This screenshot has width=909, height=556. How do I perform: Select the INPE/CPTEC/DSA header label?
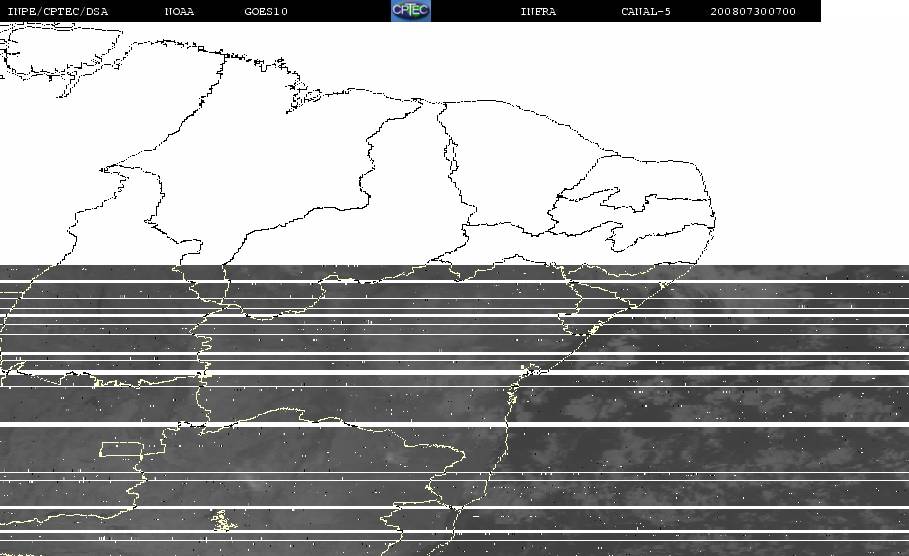click(57, 11)
